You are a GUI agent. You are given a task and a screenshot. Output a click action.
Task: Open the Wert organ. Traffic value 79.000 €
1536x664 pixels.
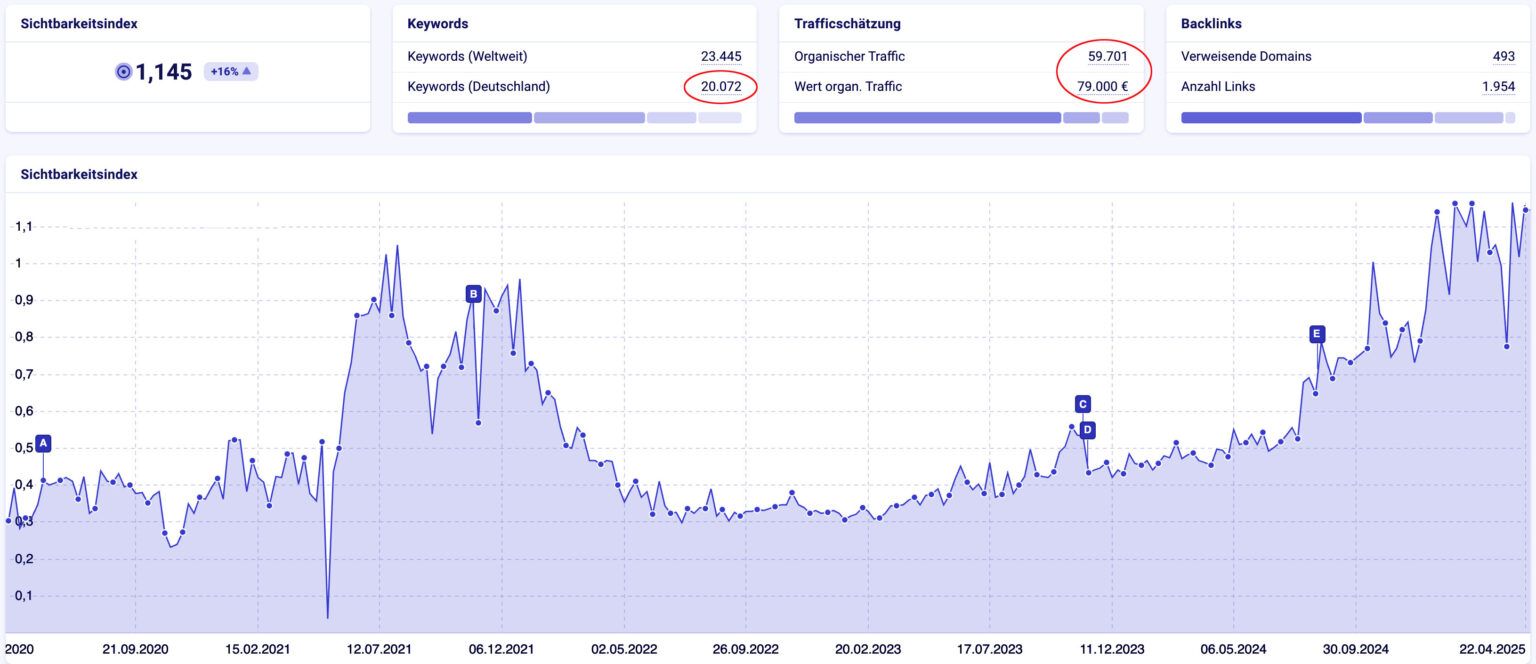point(1103,87)
